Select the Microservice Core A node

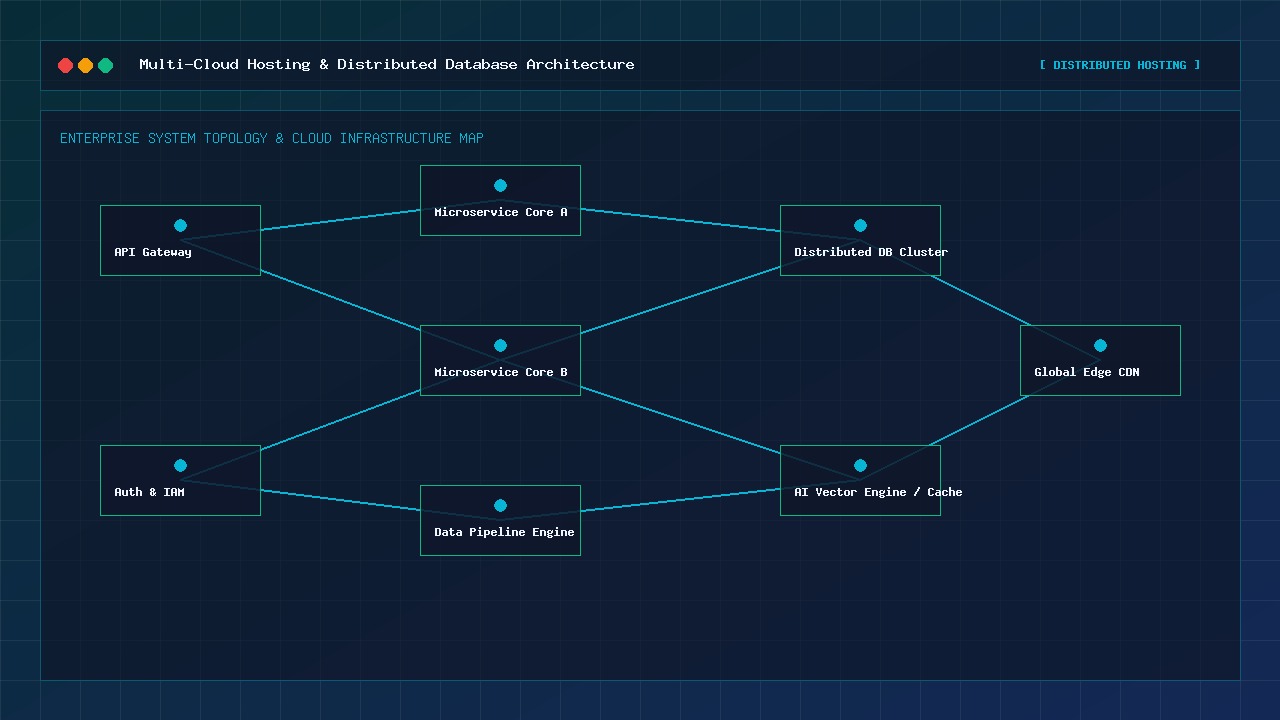coord(500,200)
